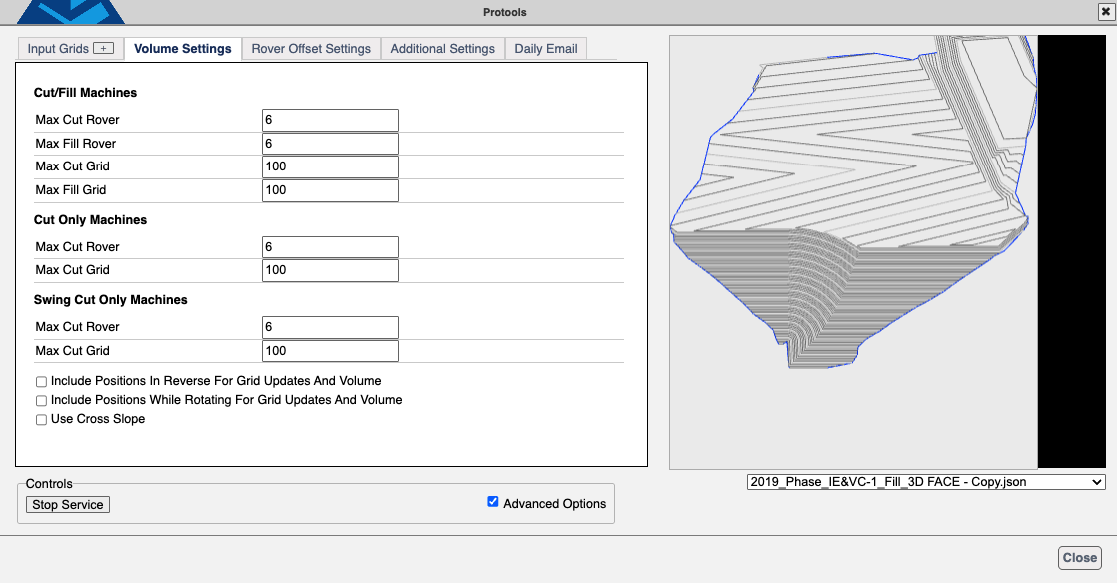Click the plus icon on Input Grids tab
This screenshot has height=583, width=1117.
(x=103, y=48)
